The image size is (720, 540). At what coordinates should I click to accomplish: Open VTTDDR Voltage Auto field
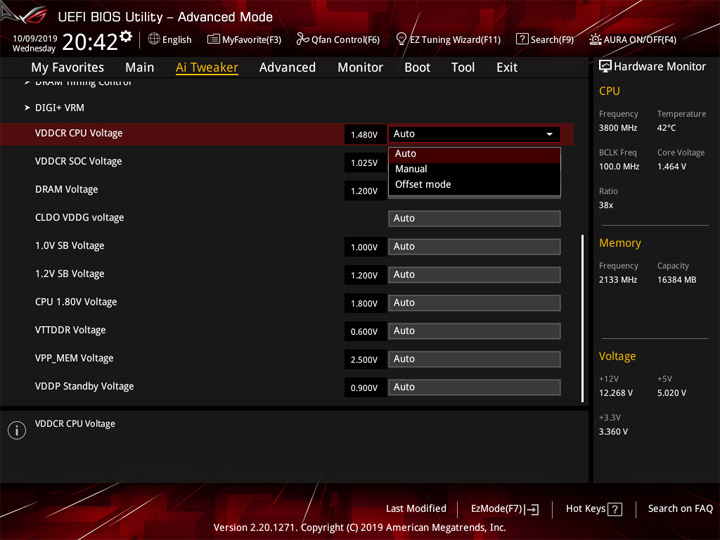(x=474, y=331)
